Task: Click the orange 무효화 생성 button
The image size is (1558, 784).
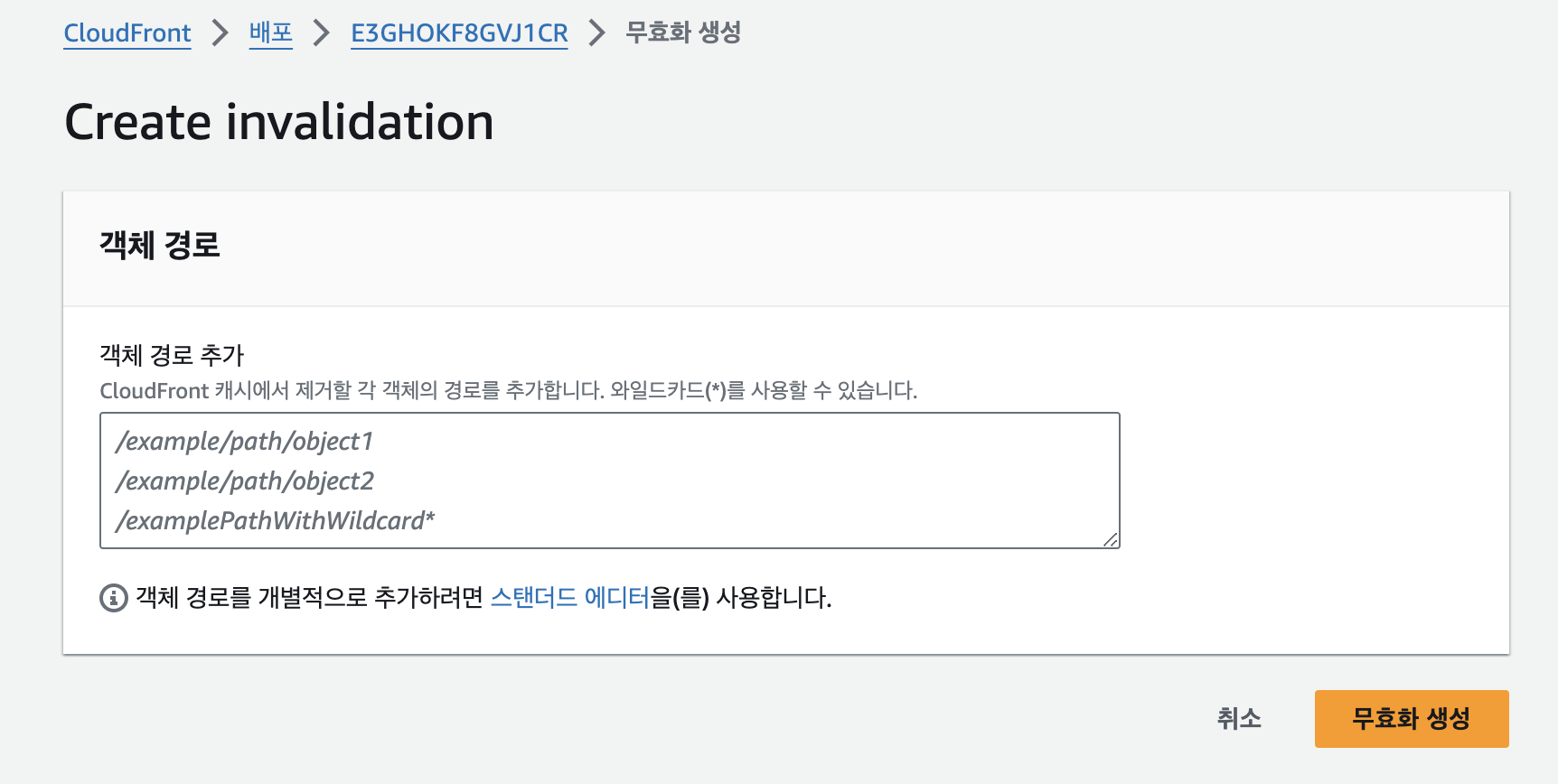Action: pos(1411,719)
